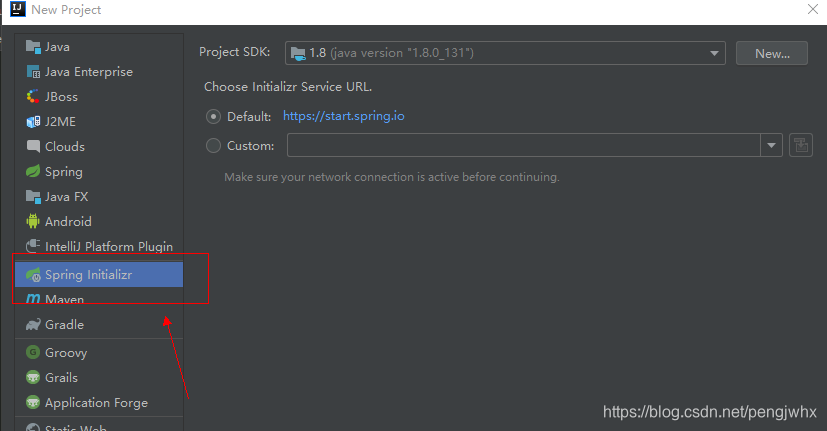Click the Java project type icon
Screen dimensions: 827x431
pos(33,47)
